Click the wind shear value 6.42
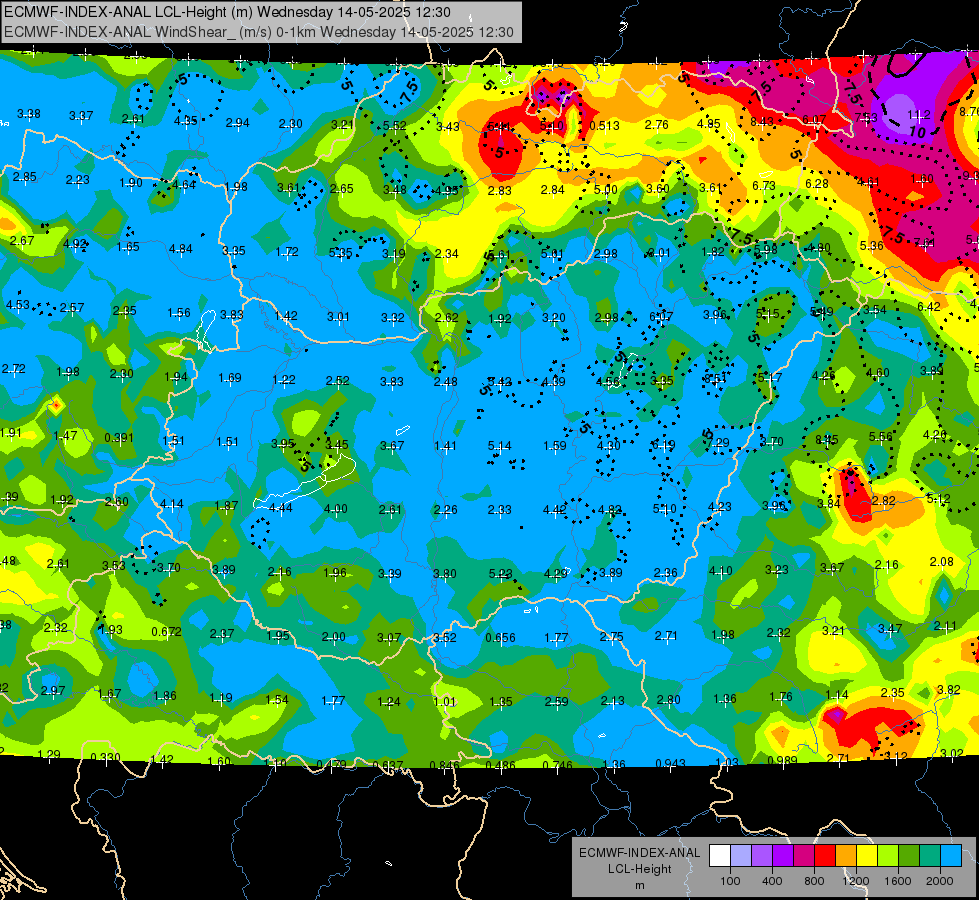The image size is (979, 900). pyautogui.click(x=929, y=307)
